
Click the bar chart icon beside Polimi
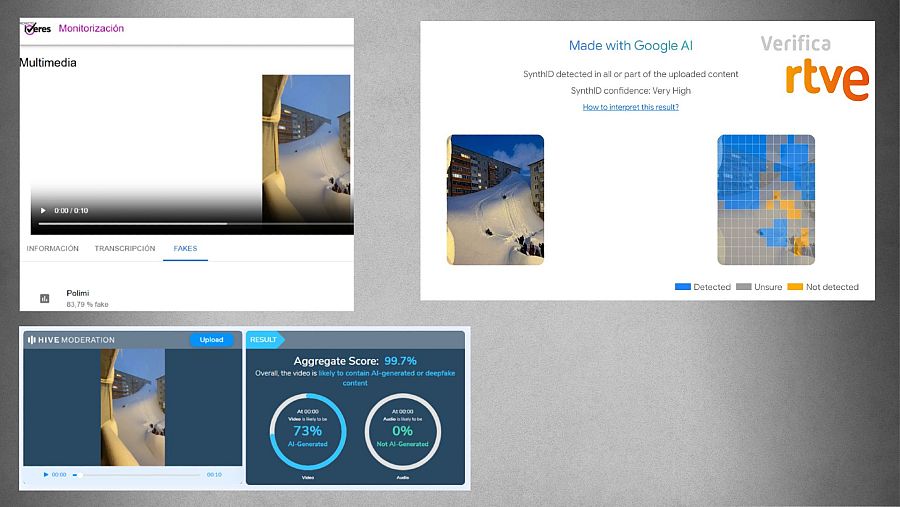click(44, 298)
